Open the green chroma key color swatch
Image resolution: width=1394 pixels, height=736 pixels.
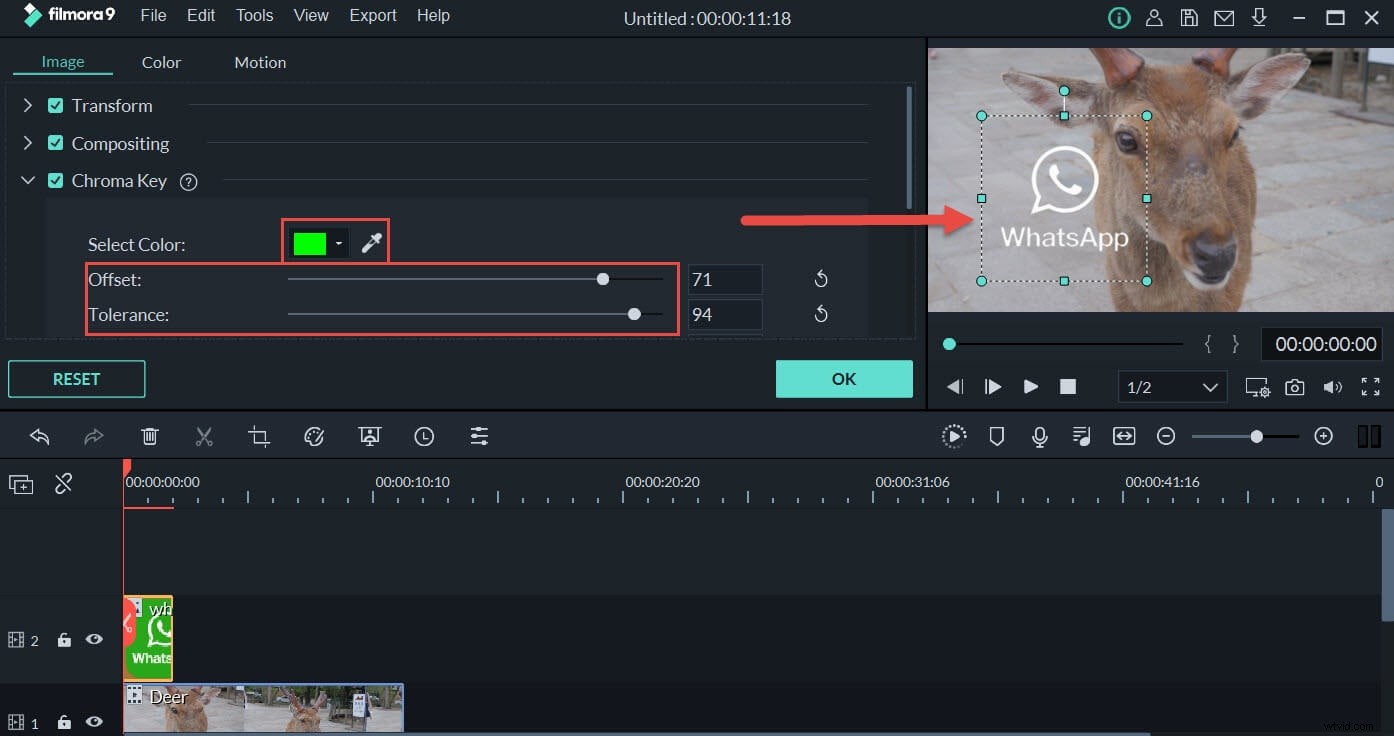click(x=311, y=241)
